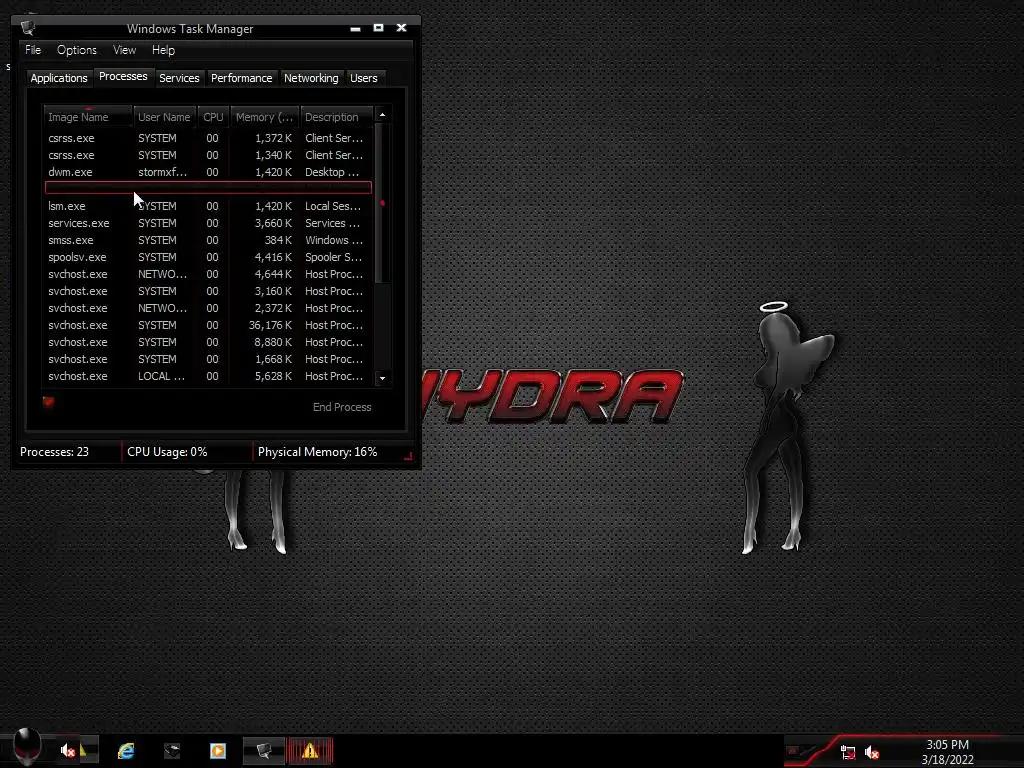Click the yellow warning taskbar button
The width and height of the screenshot is (1024, 768).
[310, 750]
